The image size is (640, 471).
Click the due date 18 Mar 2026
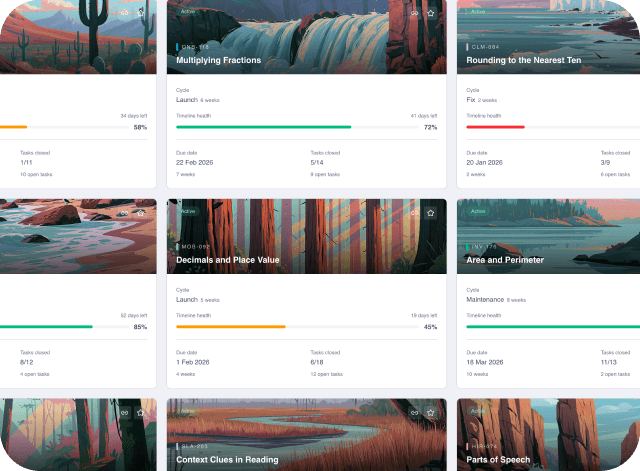(485, 362)
